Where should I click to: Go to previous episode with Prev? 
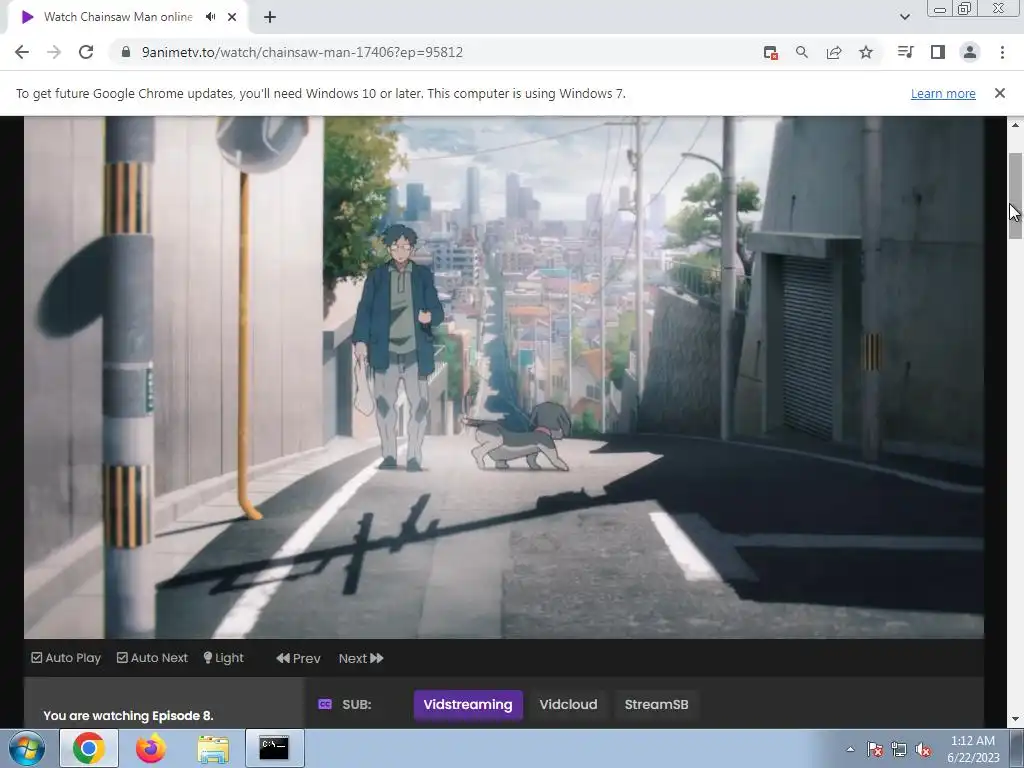[x=298, y=658]
